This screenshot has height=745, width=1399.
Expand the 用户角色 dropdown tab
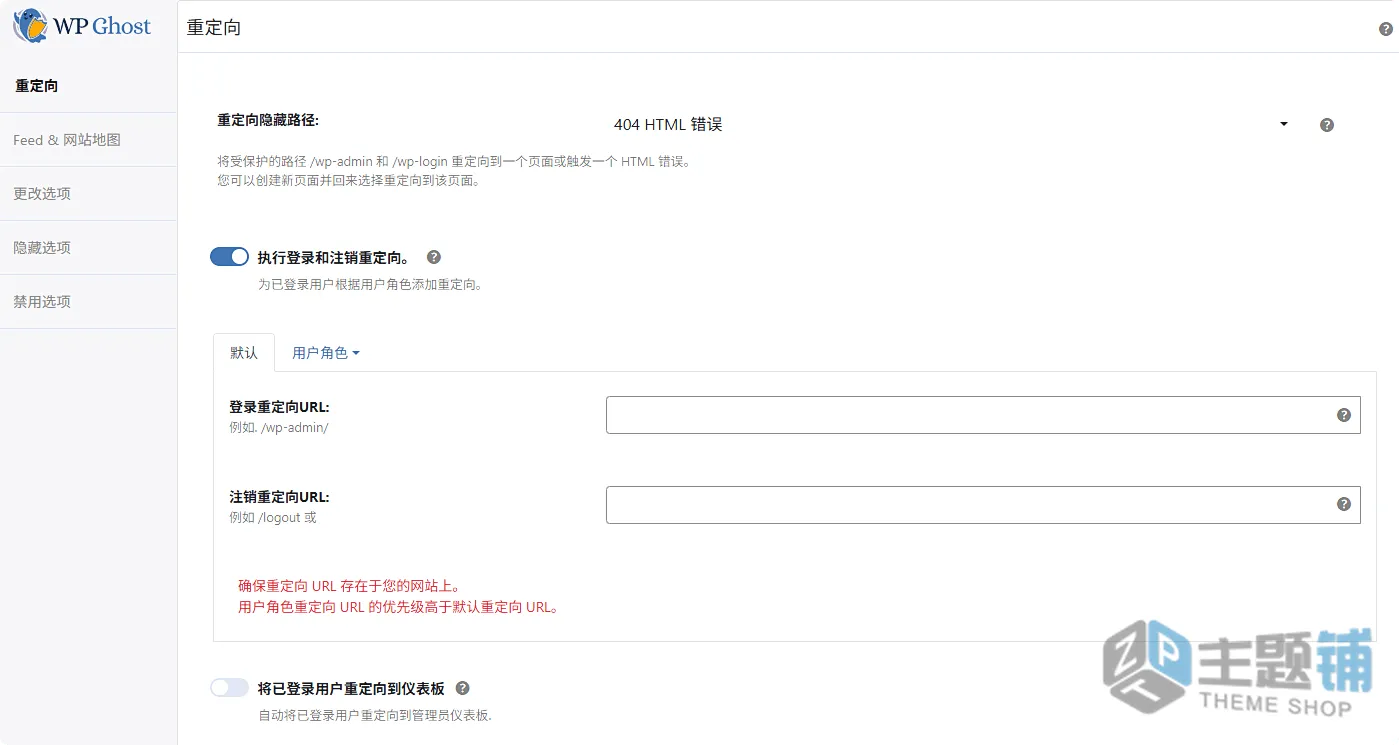326,353
